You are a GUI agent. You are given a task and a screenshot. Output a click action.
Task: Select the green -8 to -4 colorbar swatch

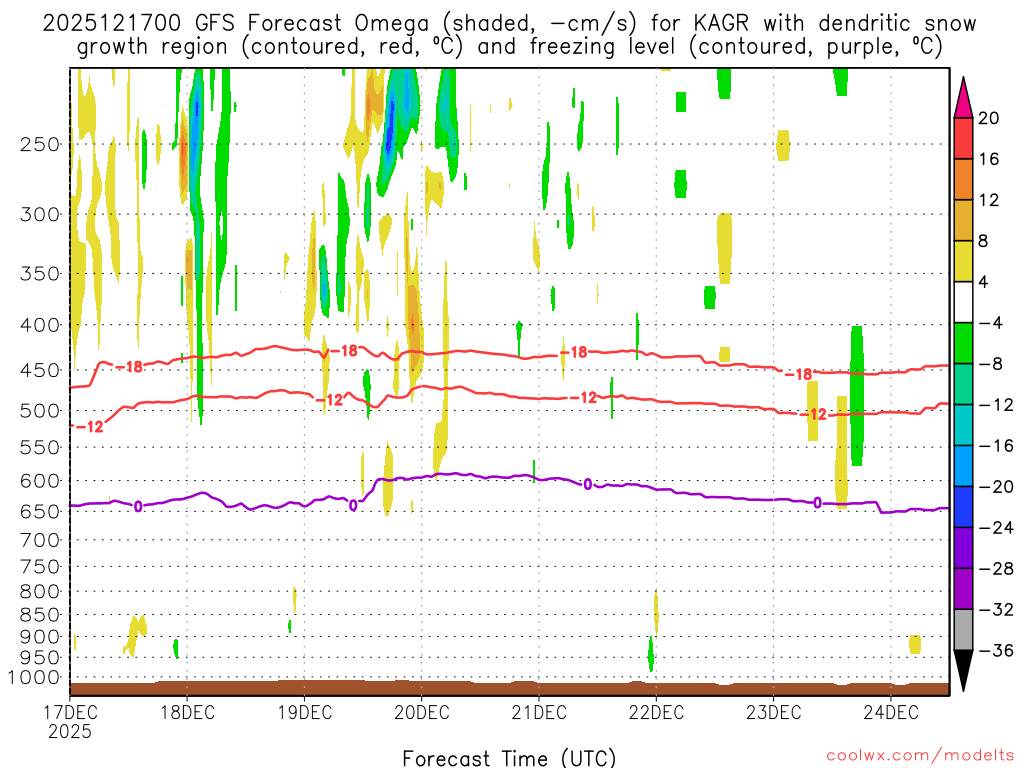(964, 343)
